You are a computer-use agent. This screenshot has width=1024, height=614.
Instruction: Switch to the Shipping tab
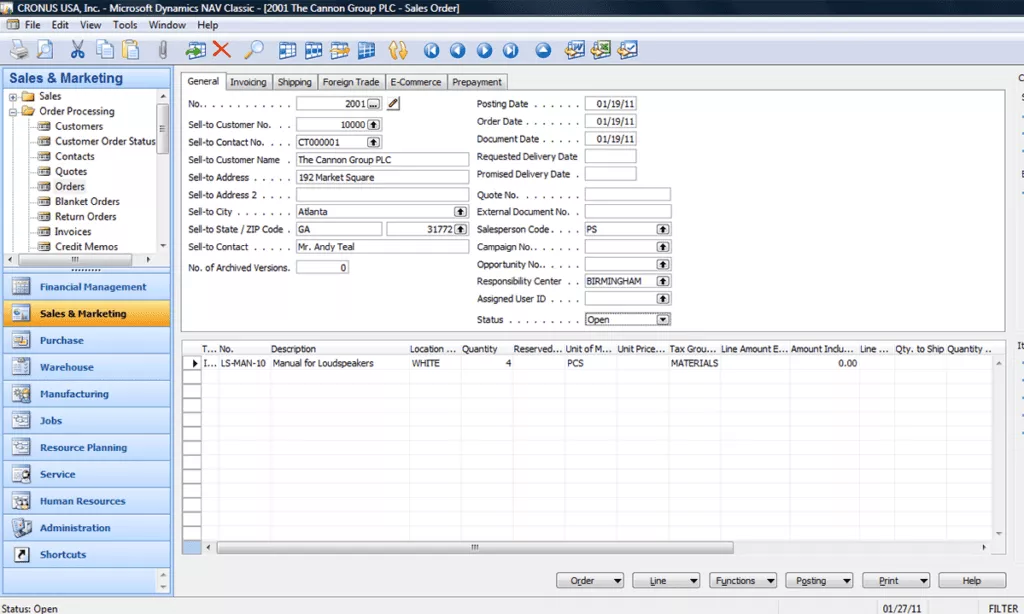(295, 82)
